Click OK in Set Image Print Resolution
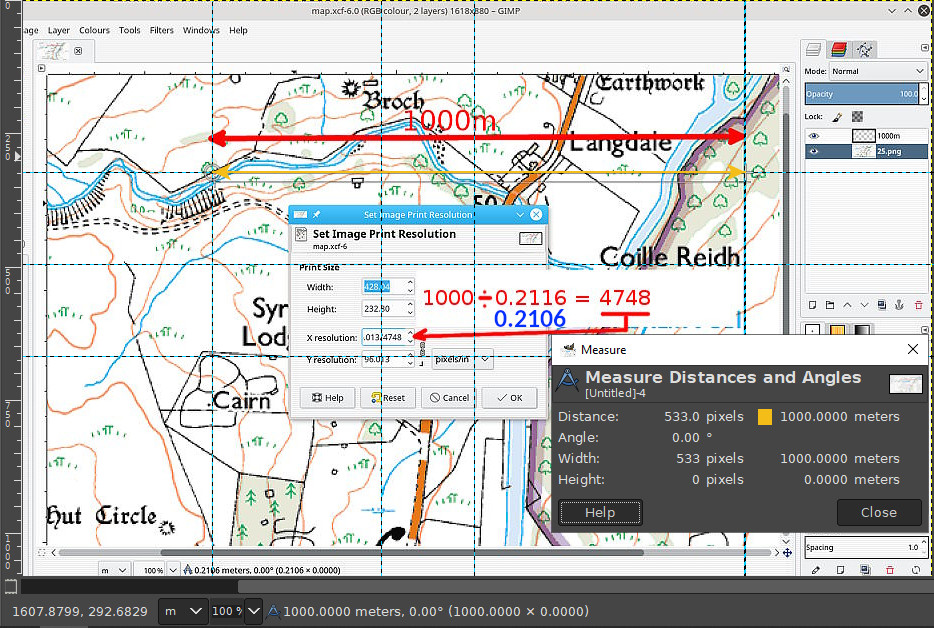The width and height of the screenshot is (934, 628). 508,398
